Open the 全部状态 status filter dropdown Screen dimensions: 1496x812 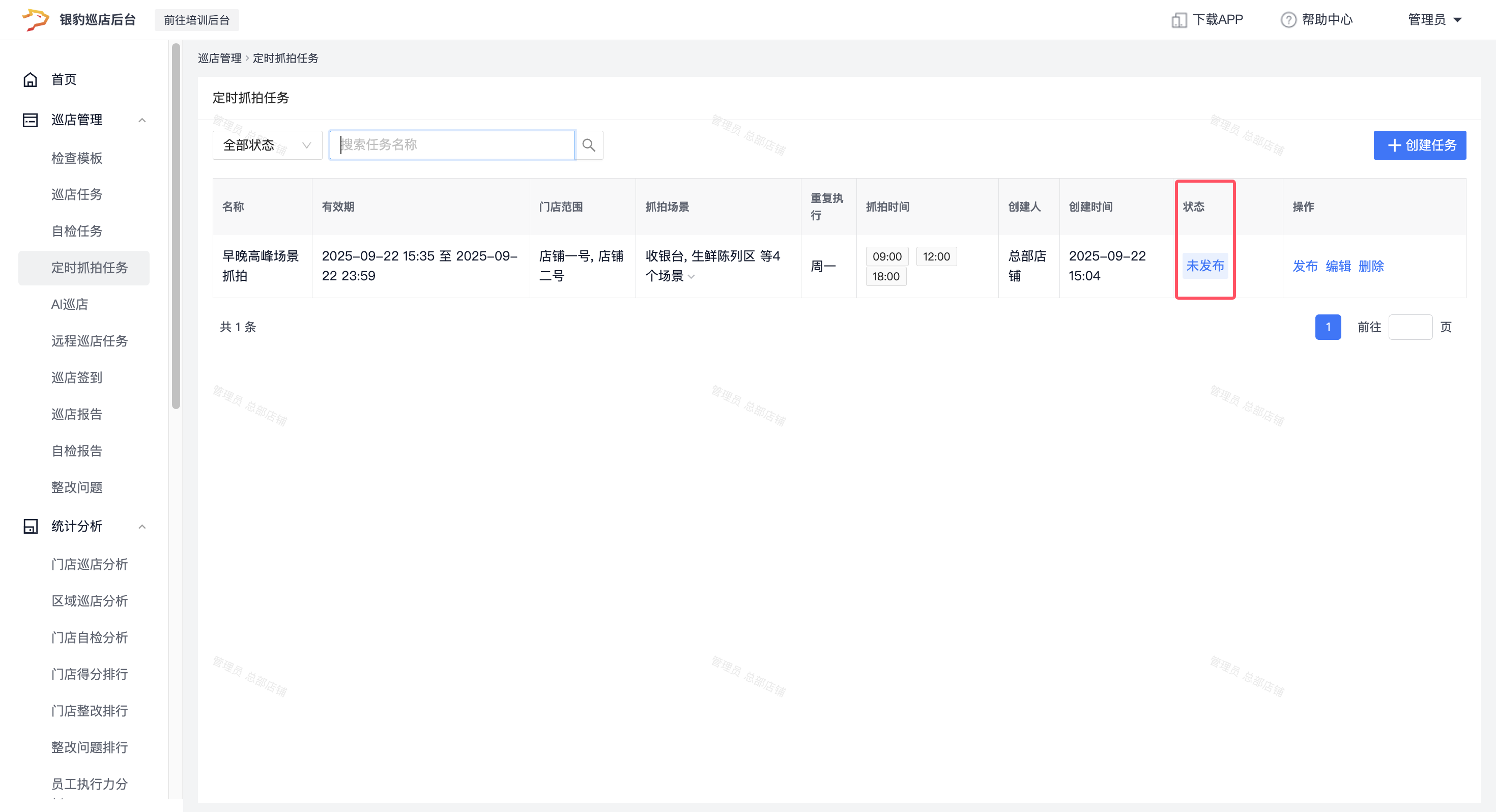point(267,145)
